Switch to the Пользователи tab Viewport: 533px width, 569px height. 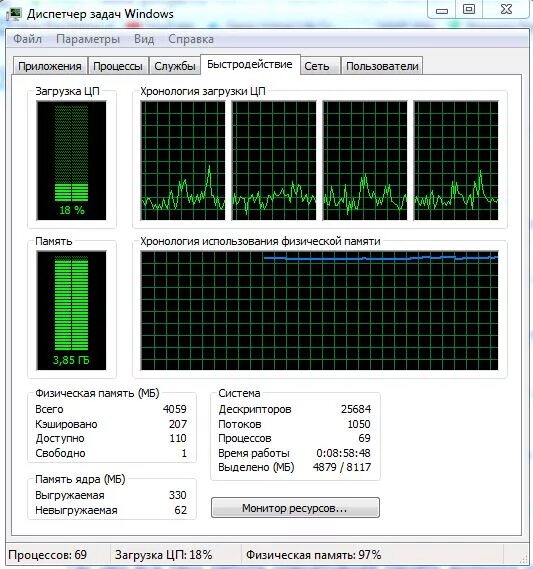382,66
